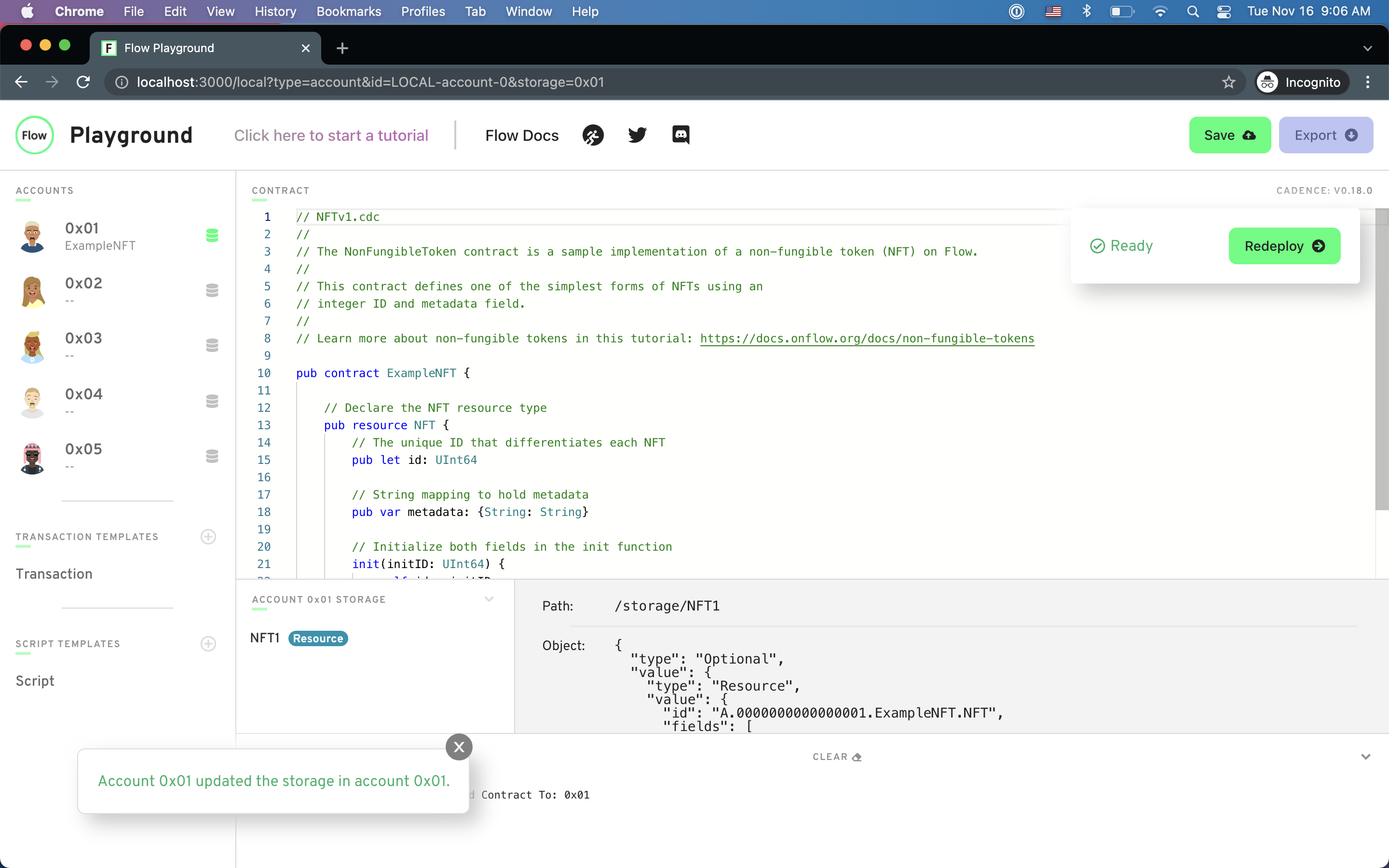Click the Incognito icon in the address bar

1268,81
